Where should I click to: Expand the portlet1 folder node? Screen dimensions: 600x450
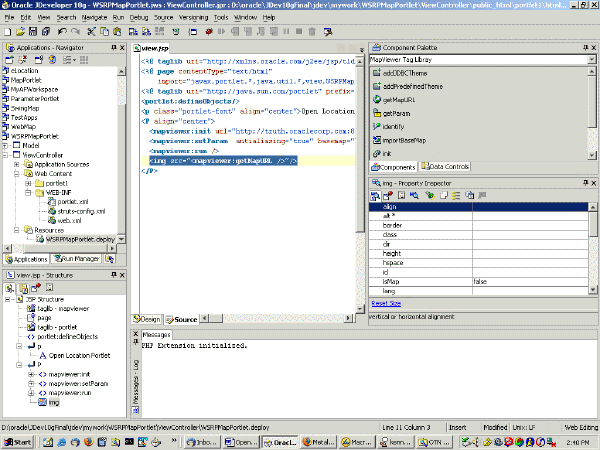(28, 183)
